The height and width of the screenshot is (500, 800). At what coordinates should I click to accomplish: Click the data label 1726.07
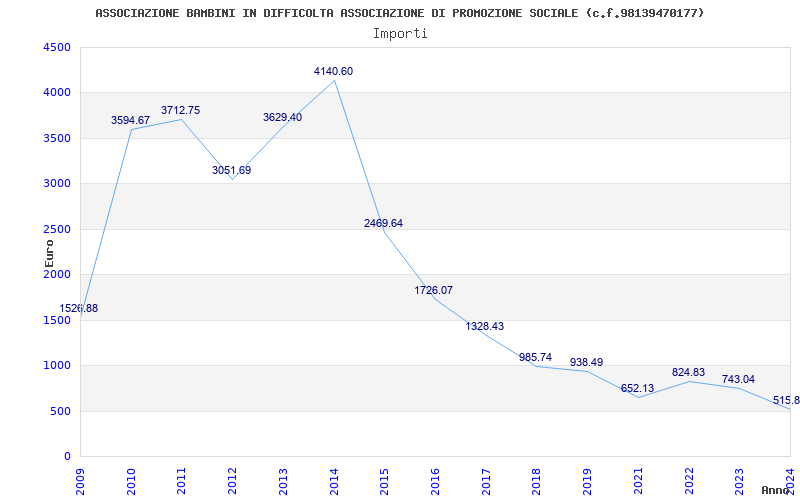[434, 290]
